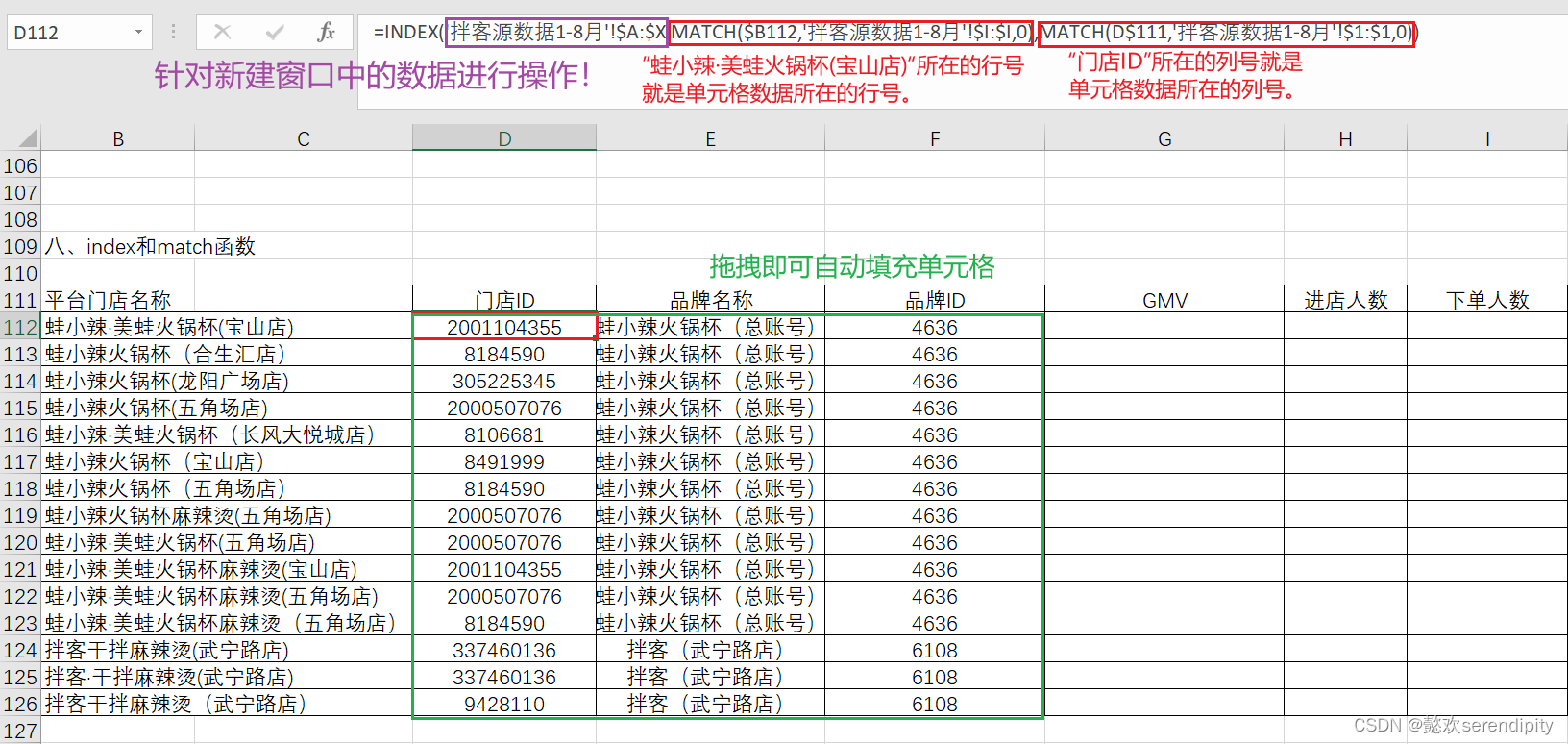Select cell 蛙小辣·美蛙火锅杯麻辣烫(宝山店)
The height and width of the screenshot is (744, 1568).
point(227,569)
